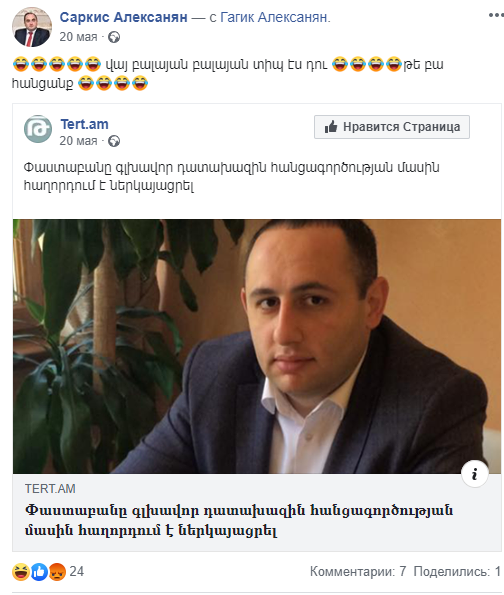The height and width of the screenshot is (595, 504).
Task: Open the bold article headline link
Action: pos(239,520)
